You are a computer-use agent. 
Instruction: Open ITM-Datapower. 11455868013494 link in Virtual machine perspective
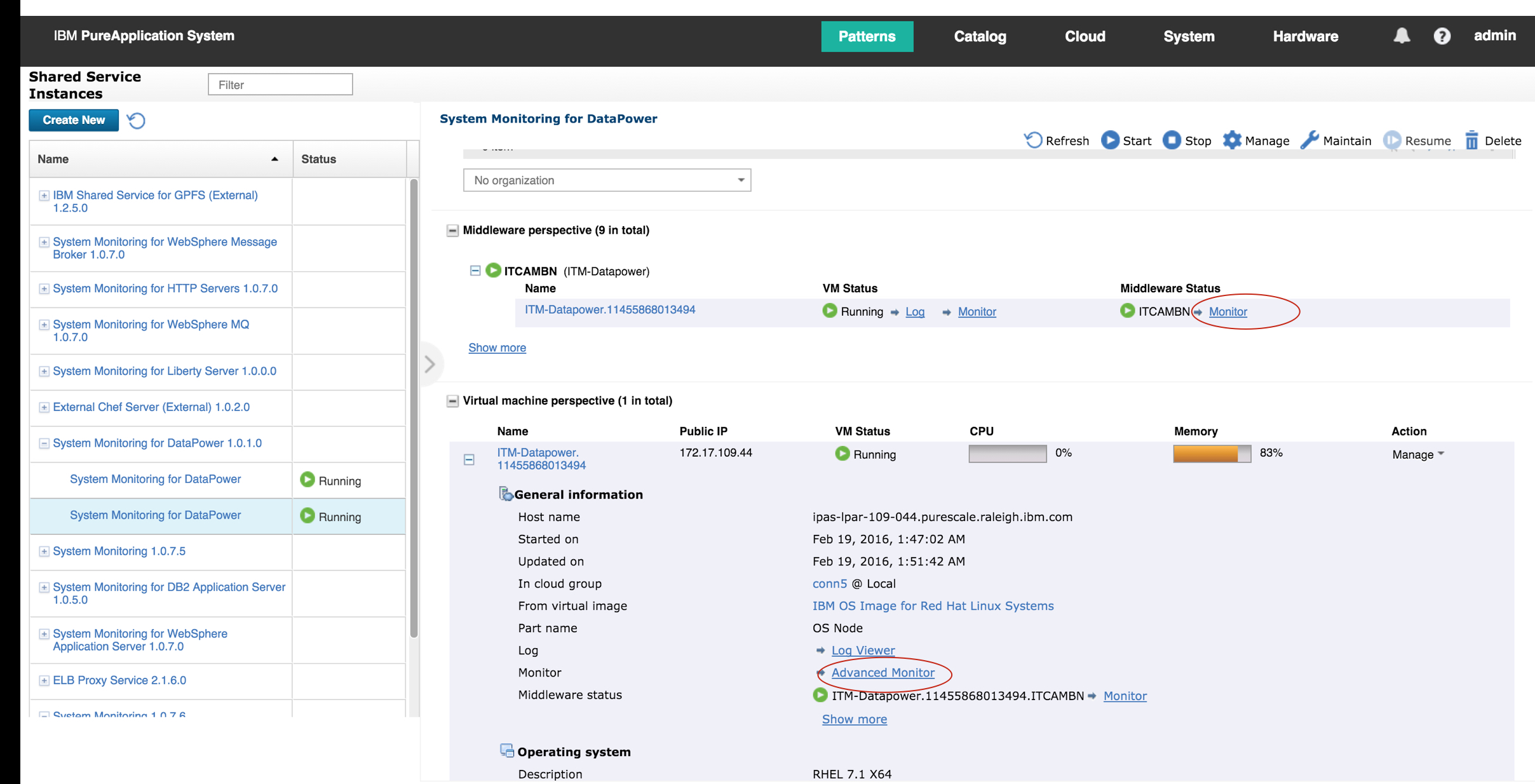click(x=541, y=459)
